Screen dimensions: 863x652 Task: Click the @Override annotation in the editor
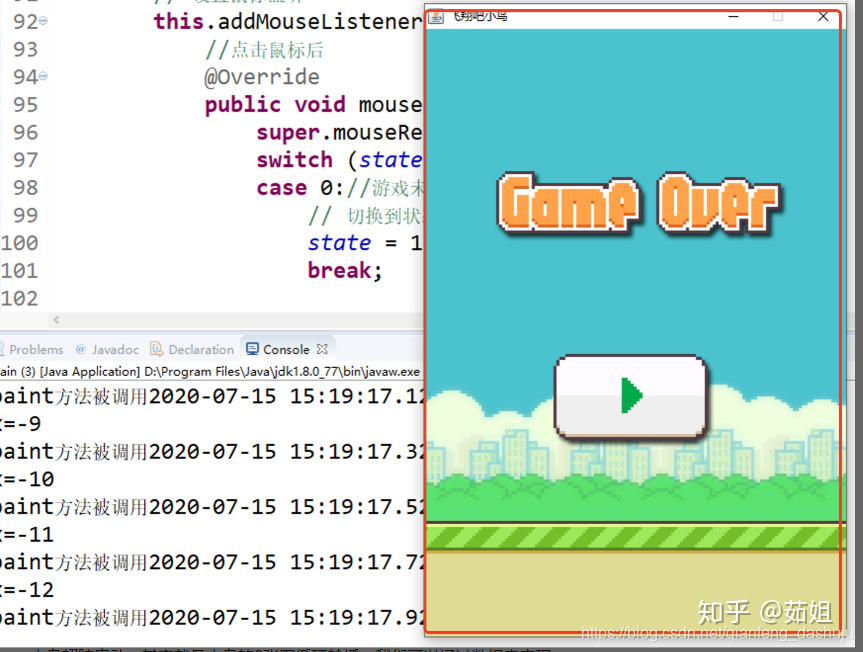(x=262, y=77)
